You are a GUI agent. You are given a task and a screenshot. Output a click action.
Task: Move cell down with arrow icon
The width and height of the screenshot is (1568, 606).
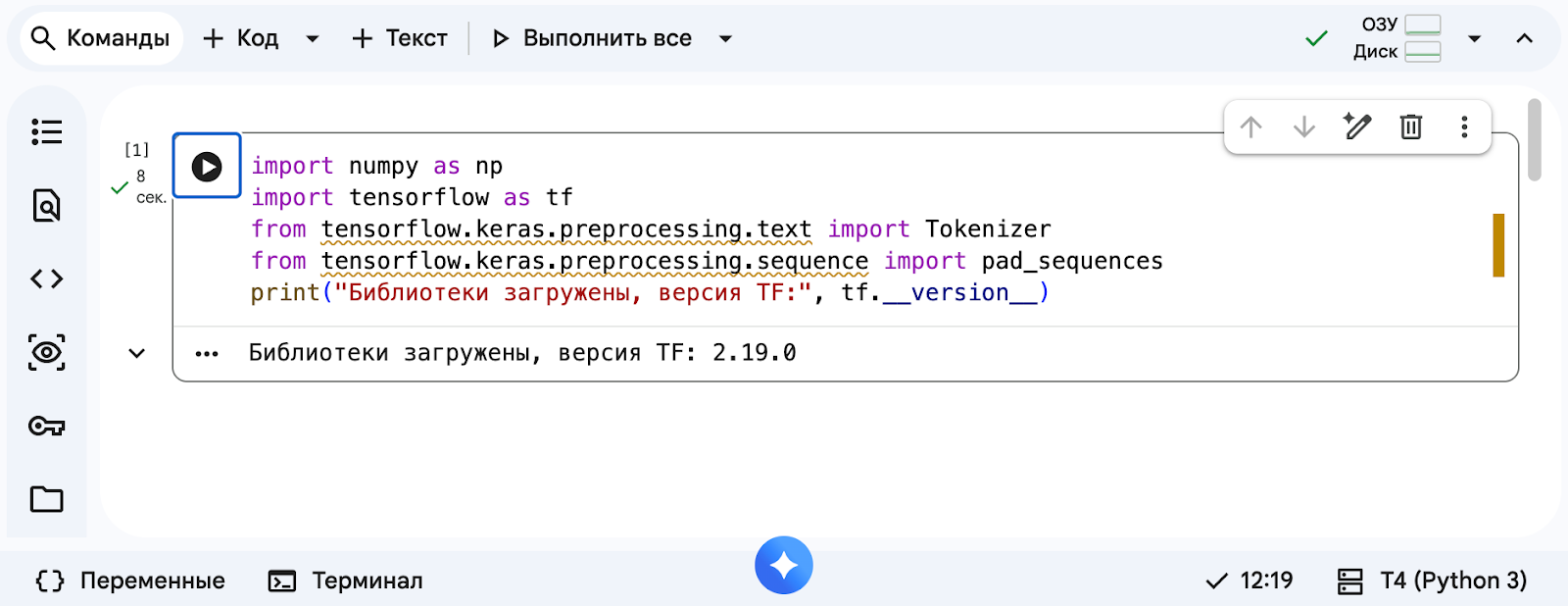(1303, 126)
